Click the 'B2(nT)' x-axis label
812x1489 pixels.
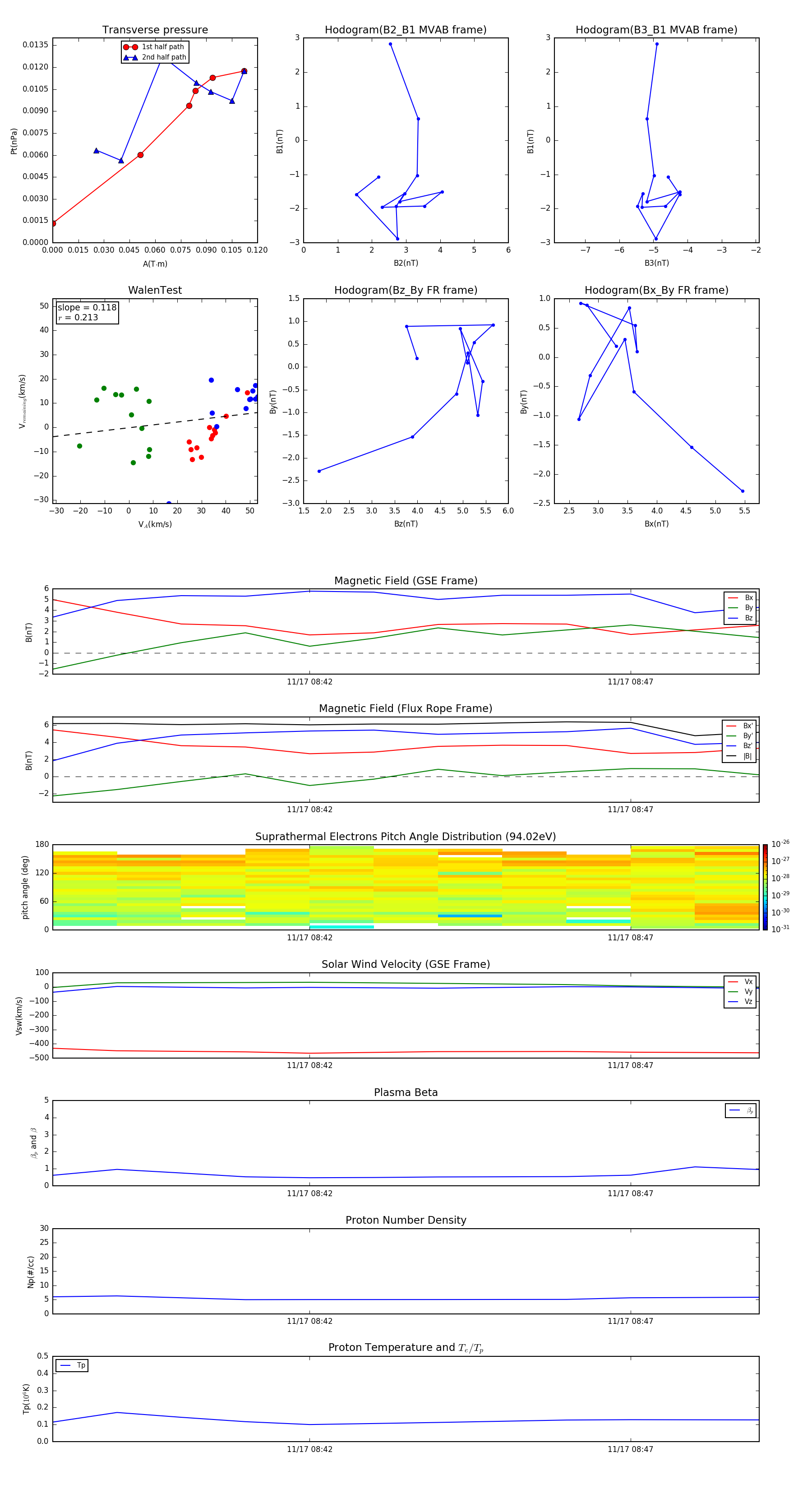pos(406,264)
